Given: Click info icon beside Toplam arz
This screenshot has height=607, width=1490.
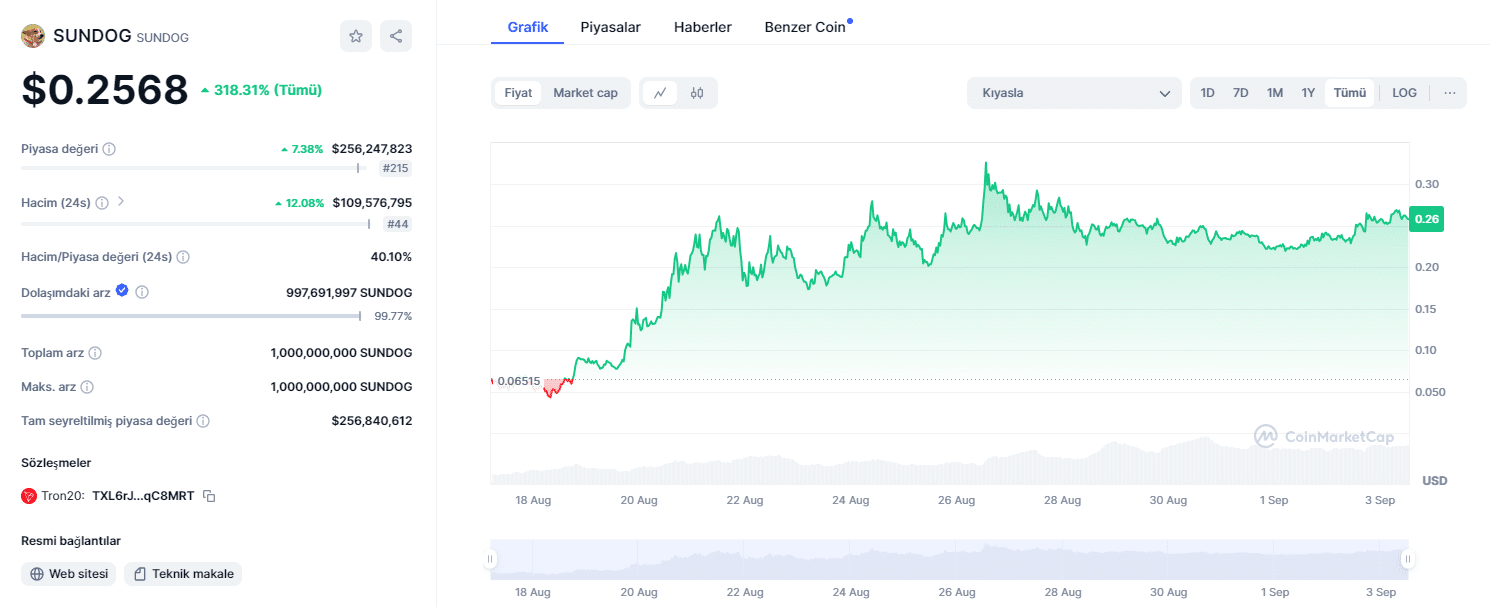Looking at the screenshot, I should pyautogui.click(x=95, y=353).
